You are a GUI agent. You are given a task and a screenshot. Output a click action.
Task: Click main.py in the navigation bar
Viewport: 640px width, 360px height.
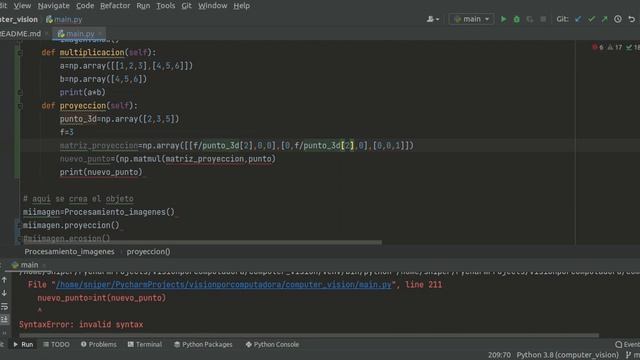pyautogui.click(x=64, y=19)
